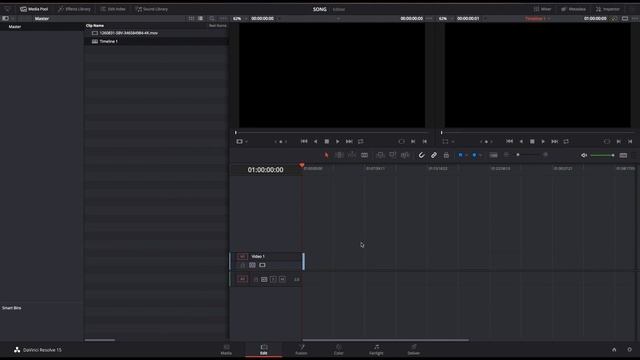Click Insert Clip edit button

tap(380, 155)
